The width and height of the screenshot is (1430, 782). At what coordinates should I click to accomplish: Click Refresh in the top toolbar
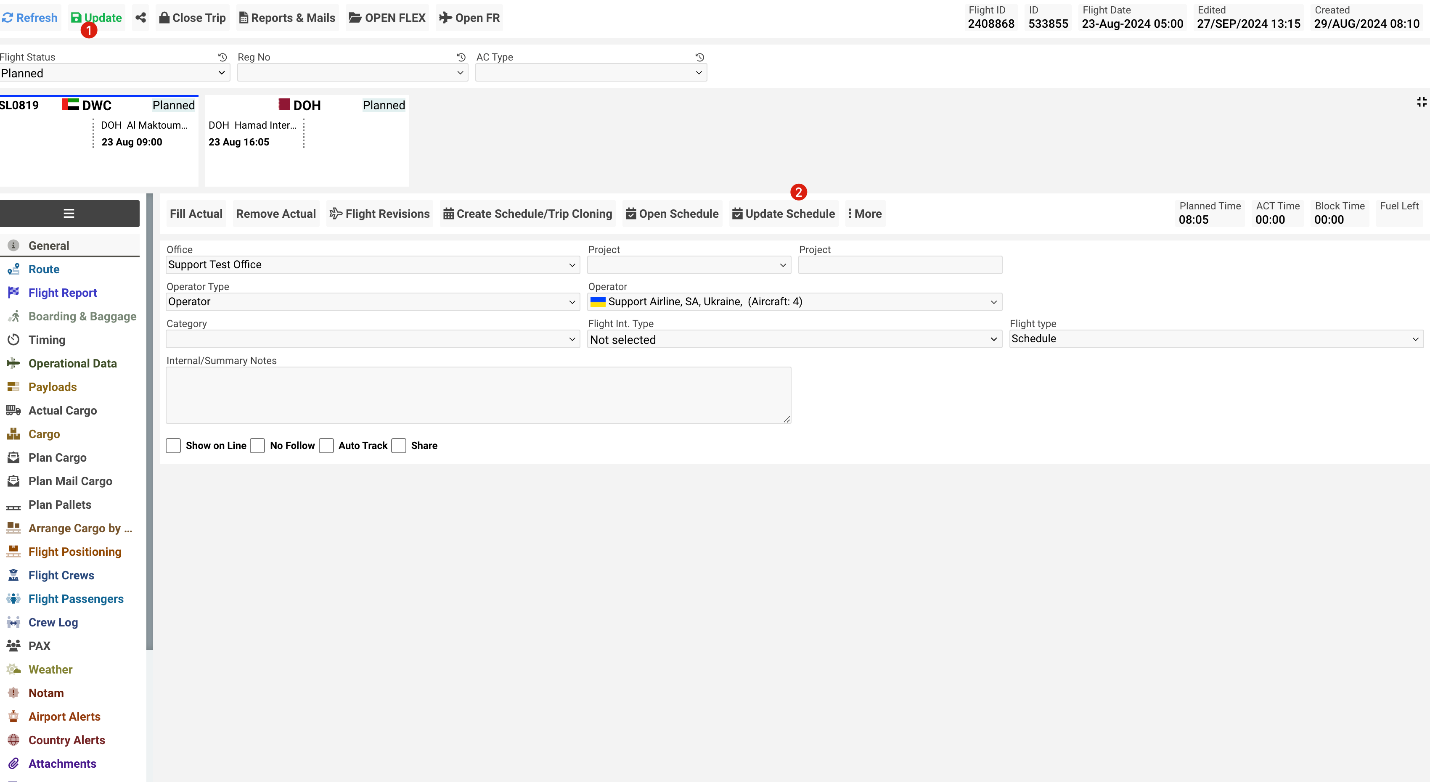coord(30,17)
